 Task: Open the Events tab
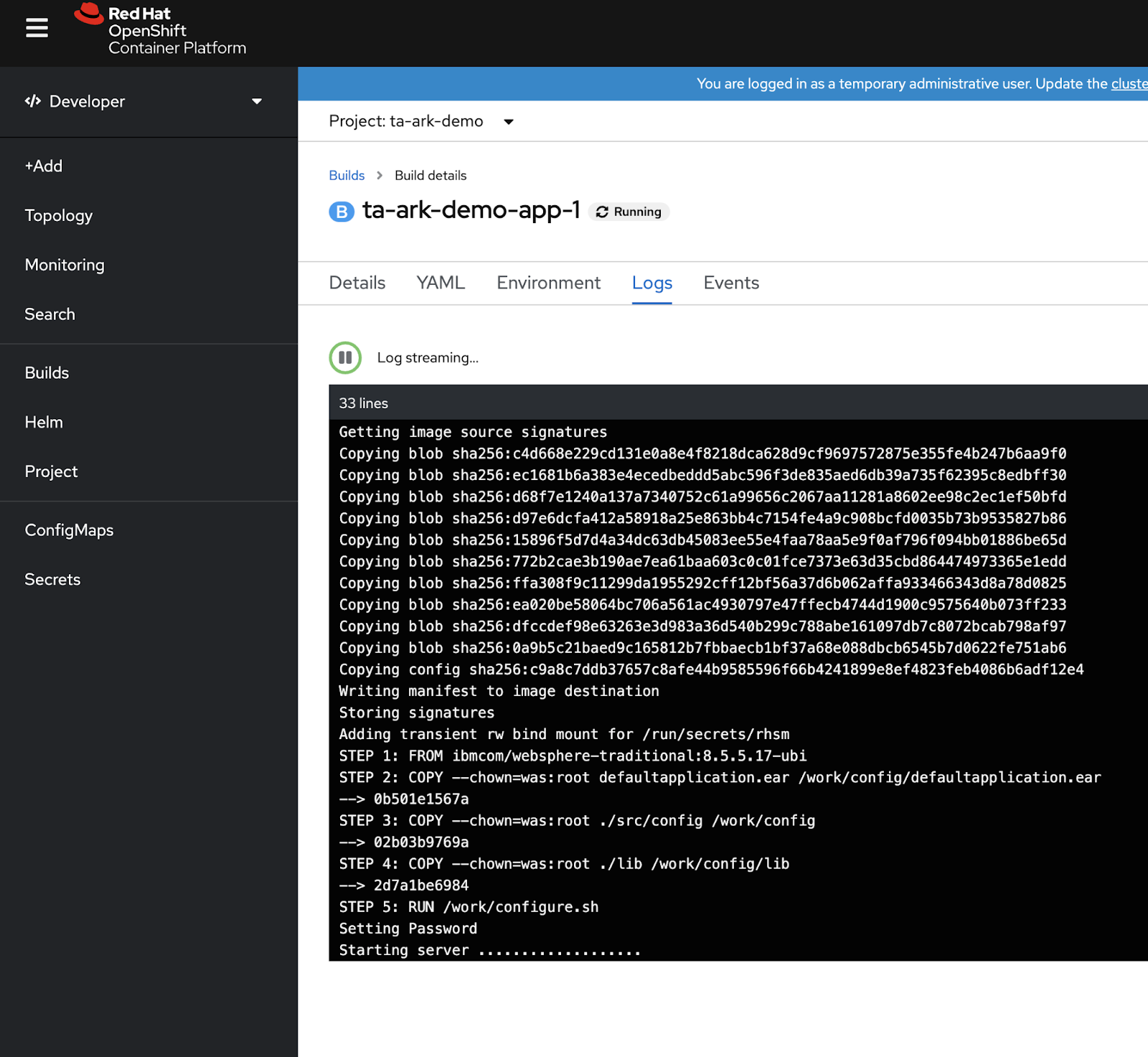[730, 283]
